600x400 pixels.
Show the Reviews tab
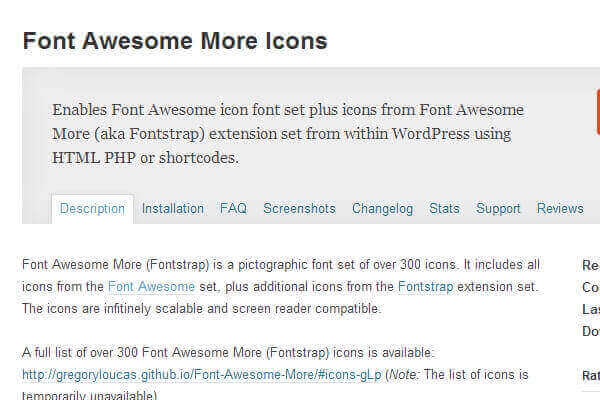pyautogui.click(x=560, y=209)
